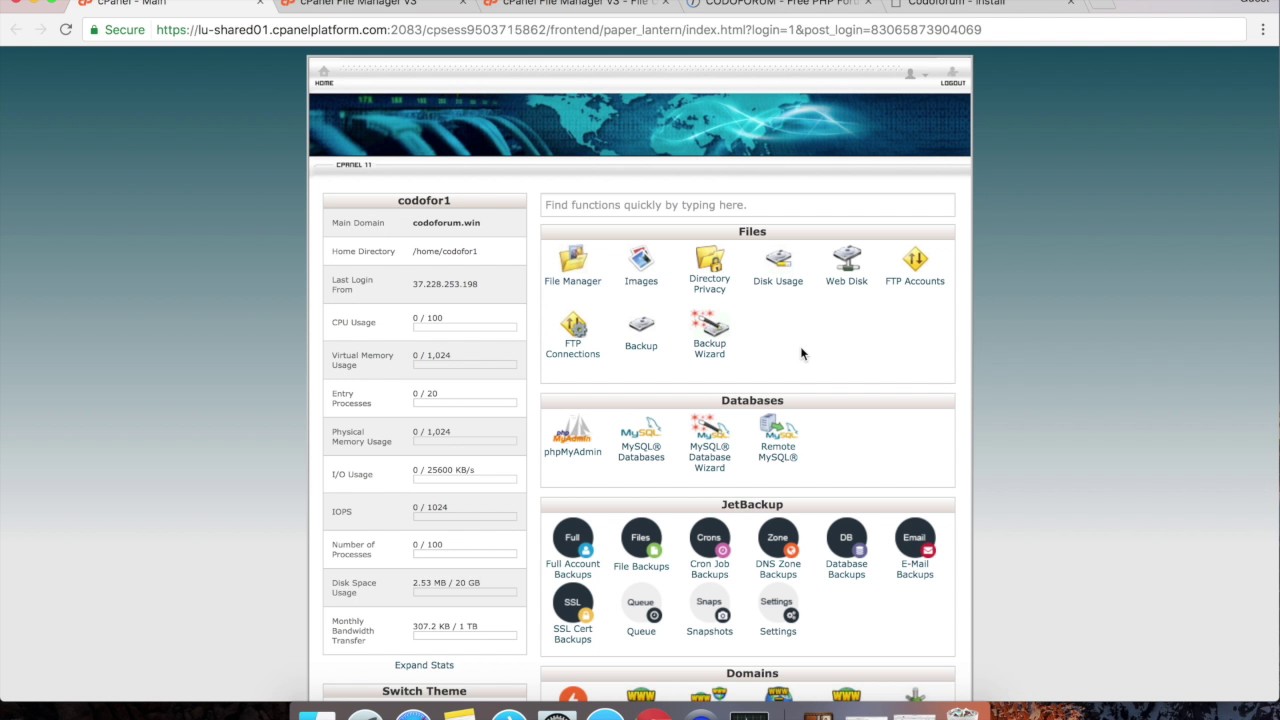Image resolution: width=1280 pixels, height=720 pixels.
Task: Click the Monthly Bandwidth Transfer bar
Action: 465,636
